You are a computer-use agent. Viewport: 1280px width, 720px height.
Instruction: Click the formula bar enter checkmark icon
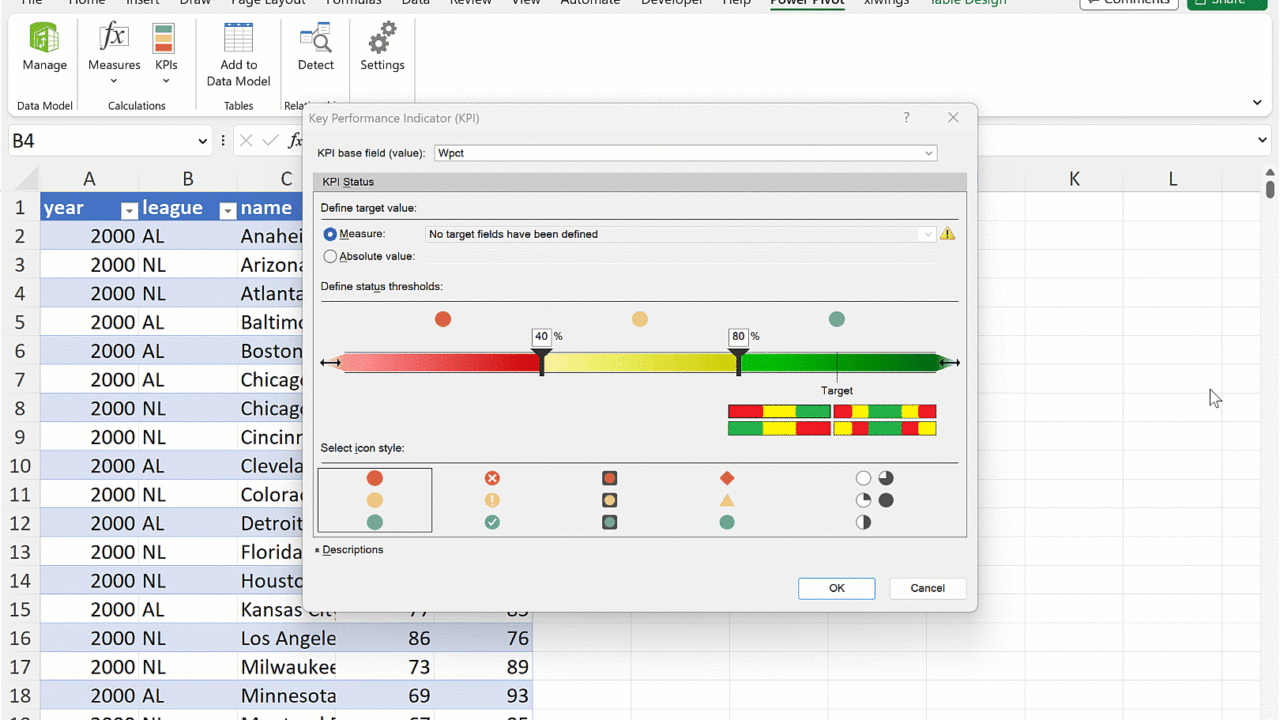(270, 141)
